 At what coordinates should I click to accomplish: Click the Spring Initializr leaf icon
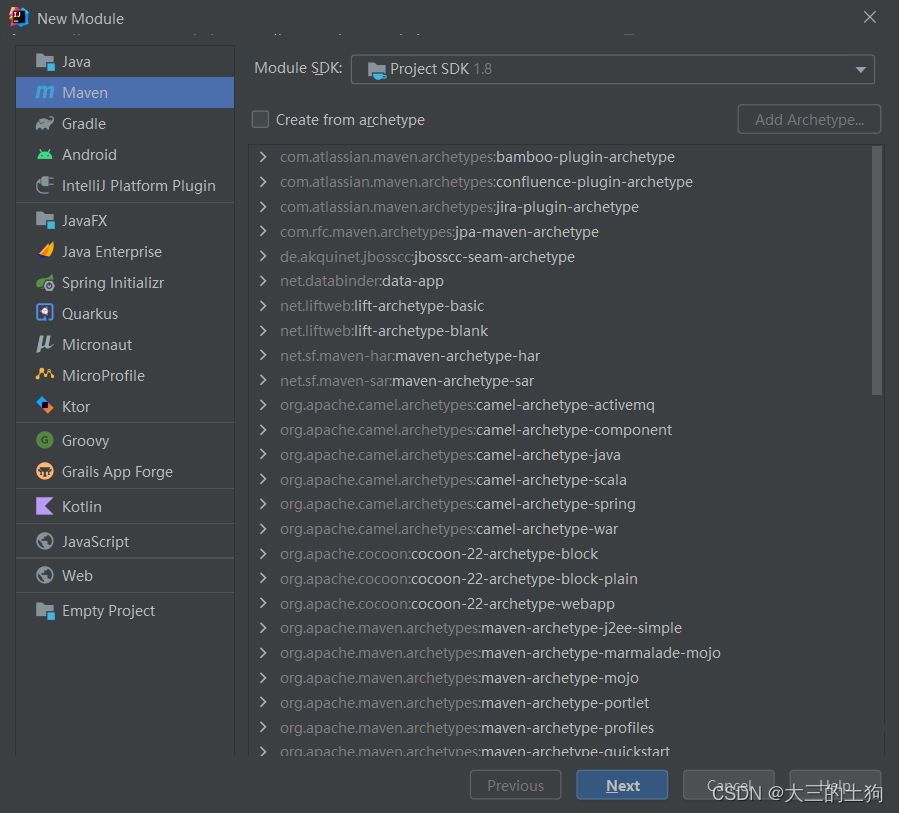tap(45, 282)
